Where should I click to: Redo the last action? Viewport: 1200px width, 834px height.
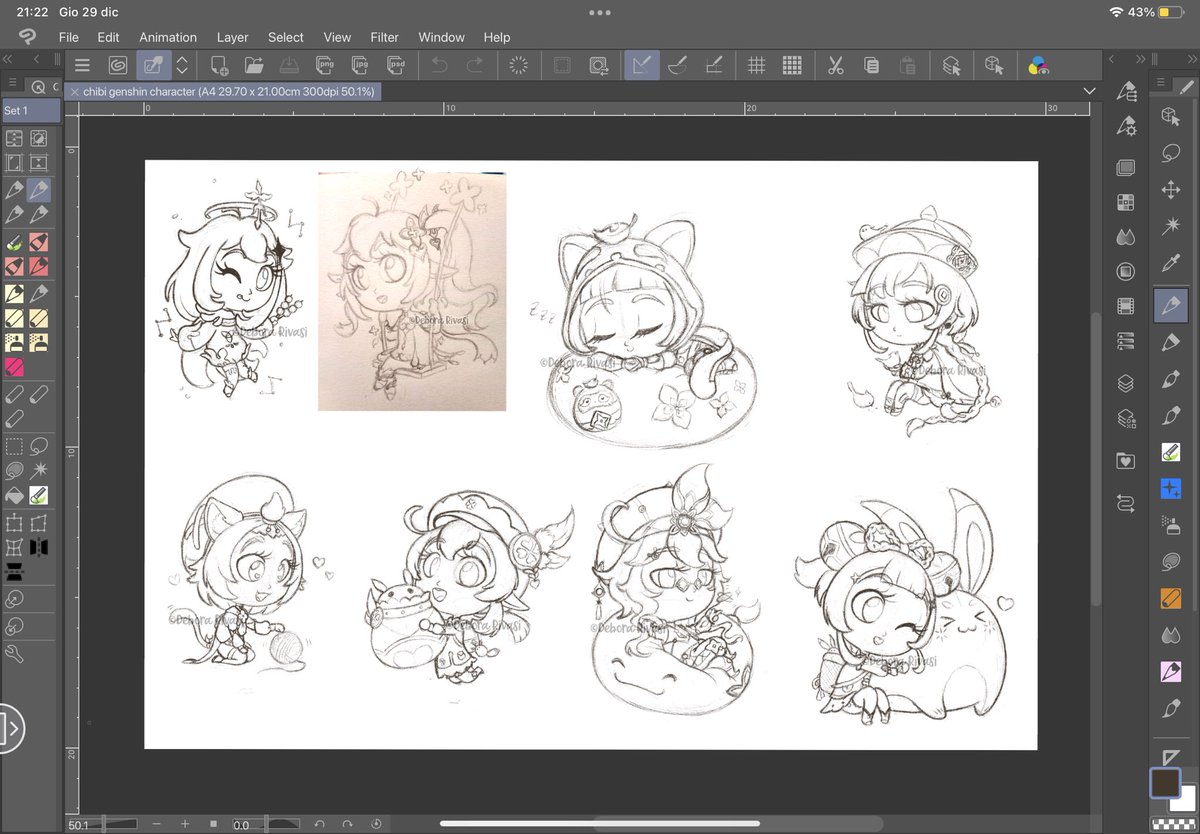[475, 66]
